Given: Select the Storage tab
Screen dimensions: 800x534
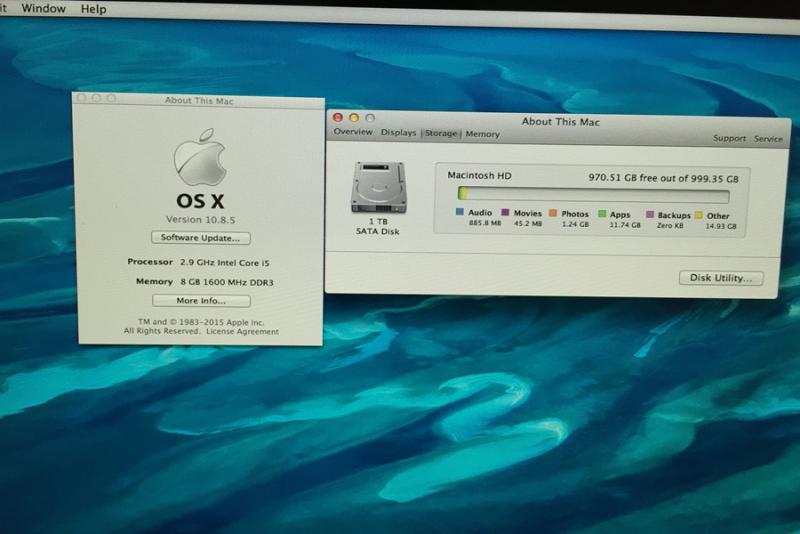Looking at the screenshot, I should pyautogui.click(x=441, y=133).
